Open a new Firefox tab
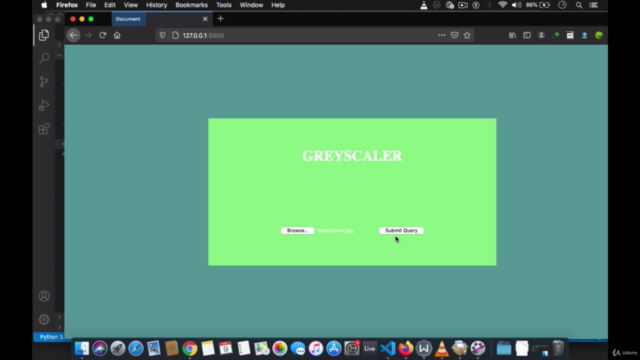 pyautogui.click(x=220, y=19)
